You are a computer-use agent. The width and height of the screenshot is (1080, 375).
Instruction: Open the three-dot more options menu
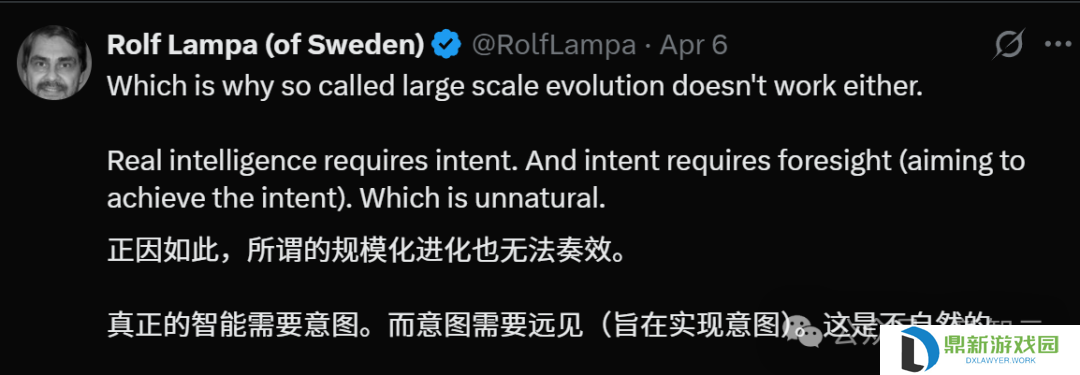point(1057,45)
